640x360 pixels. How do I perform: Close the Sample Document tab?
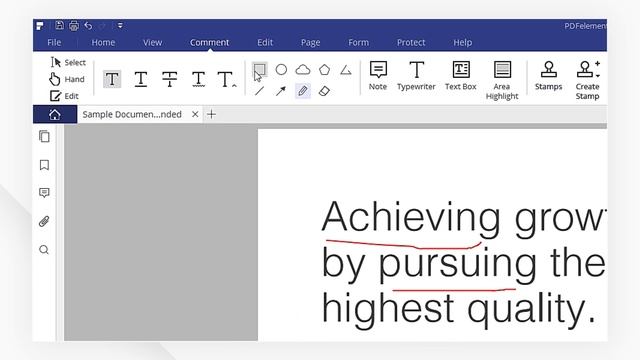point(195,114)
